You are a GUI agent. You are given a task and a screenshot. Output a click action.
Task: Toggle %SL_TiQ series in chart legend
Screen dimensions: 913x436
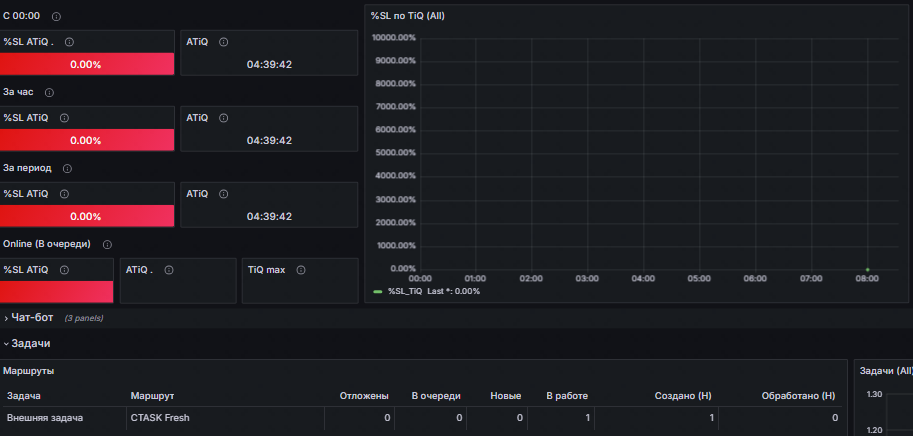coord(405,291)
